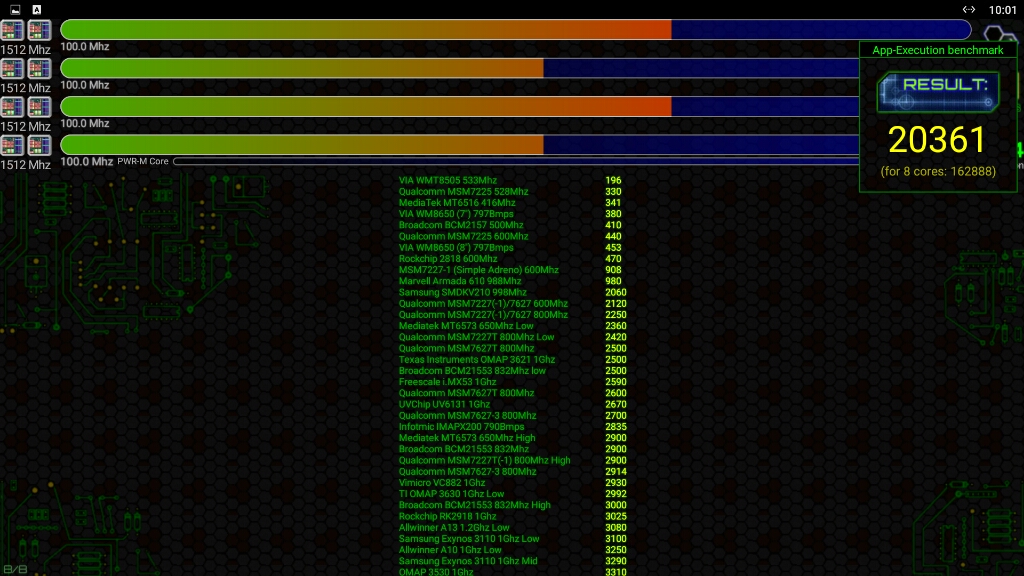Select the 'Rockchip 2818 600Mhz' row

[513, 259]
